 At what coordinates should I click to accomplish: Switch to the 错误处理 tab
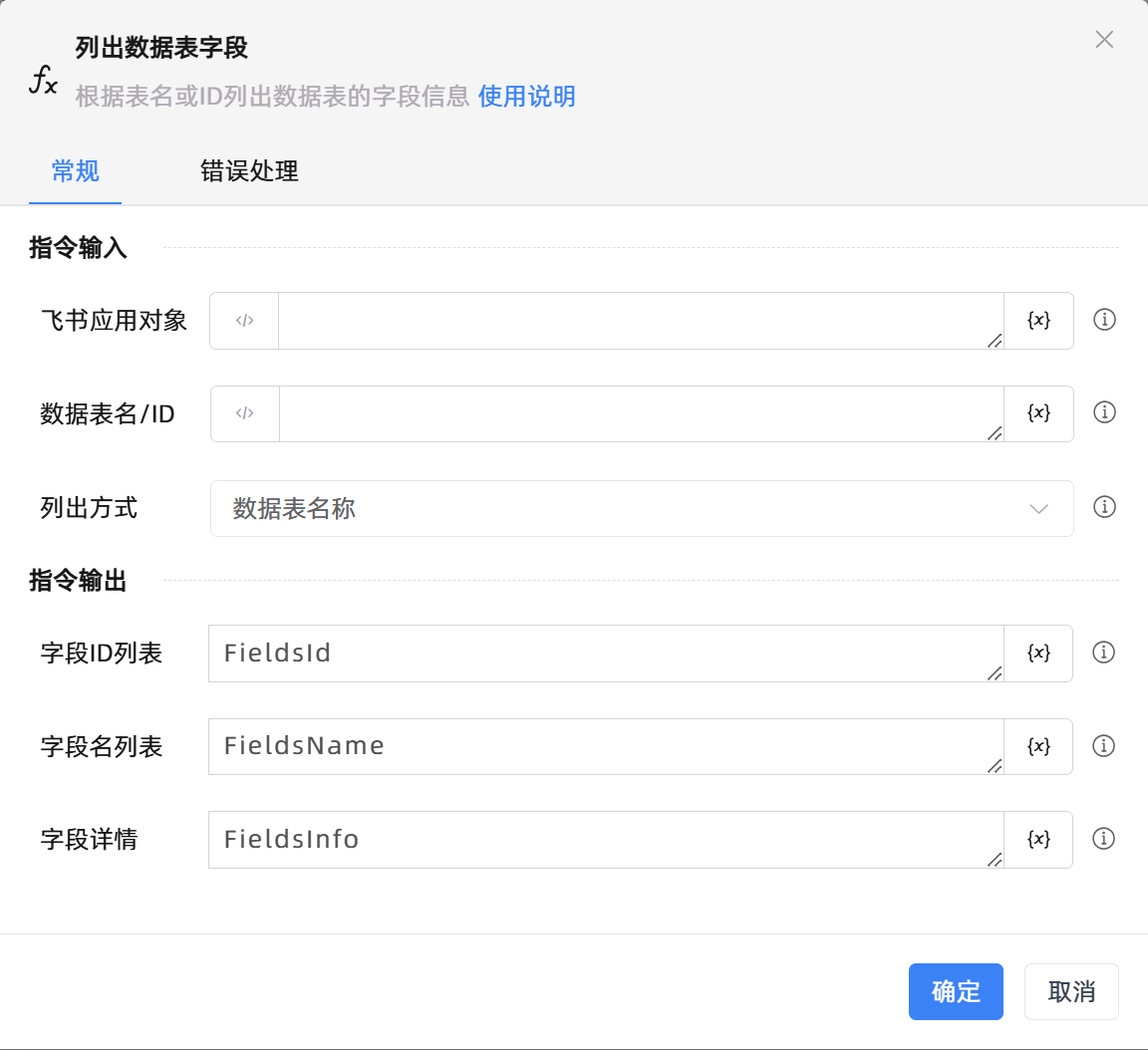[250, 171]
